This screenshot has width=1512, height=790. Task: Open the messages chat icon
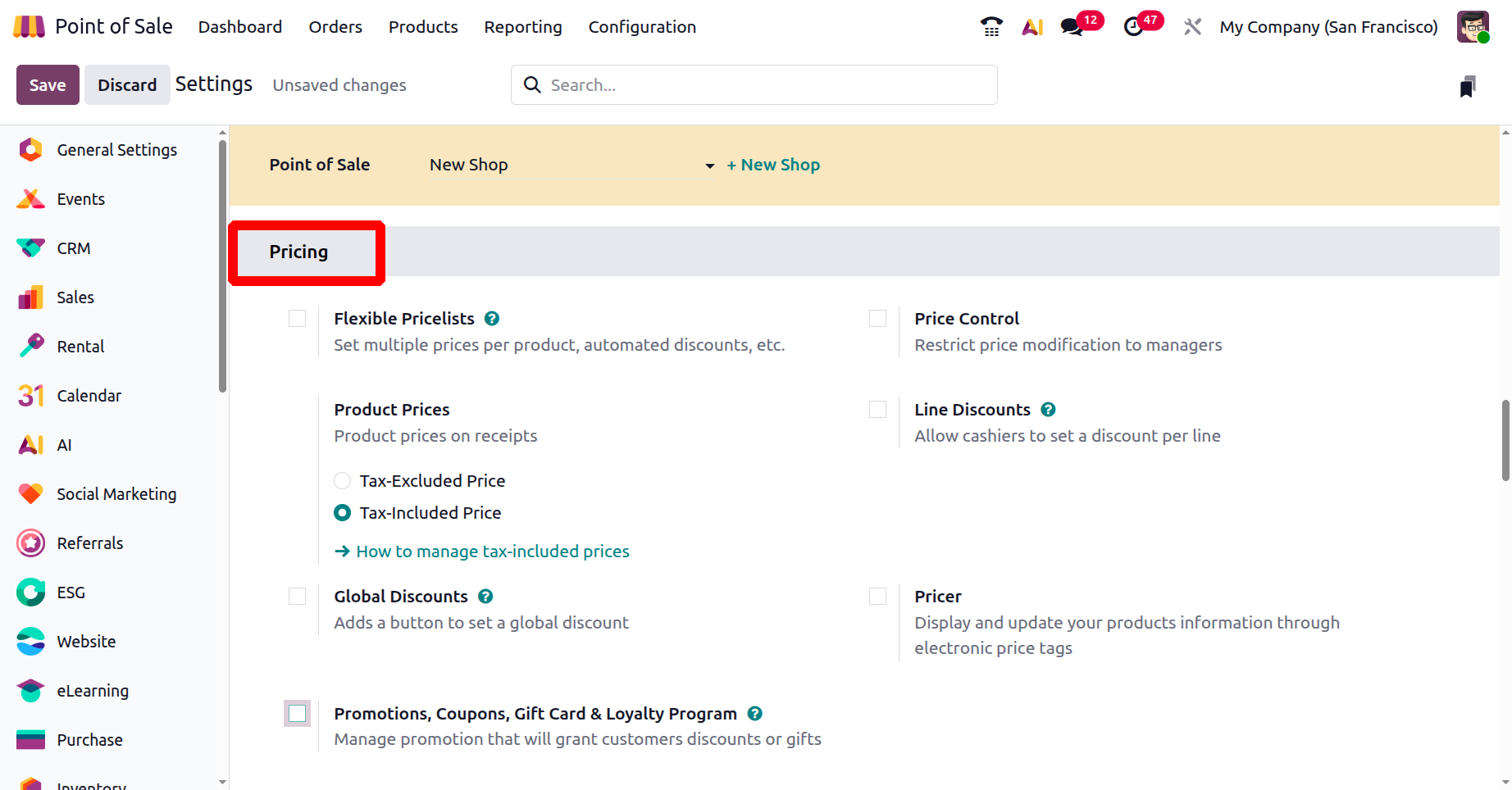[1072, 27]
